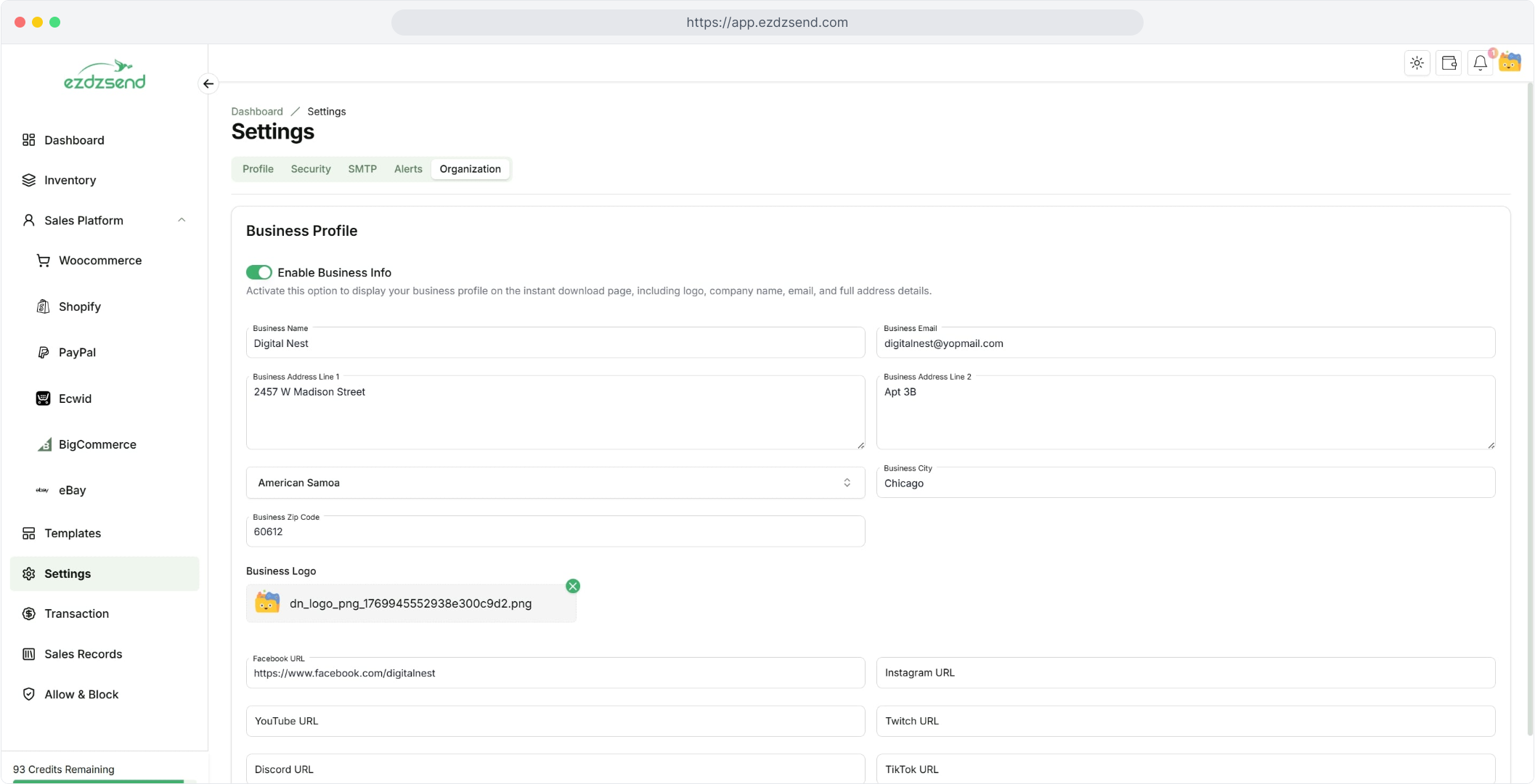Open the Alerts tab
Image resolution: width=1535 pixels, height=784 pixels.
pos(408,169)
